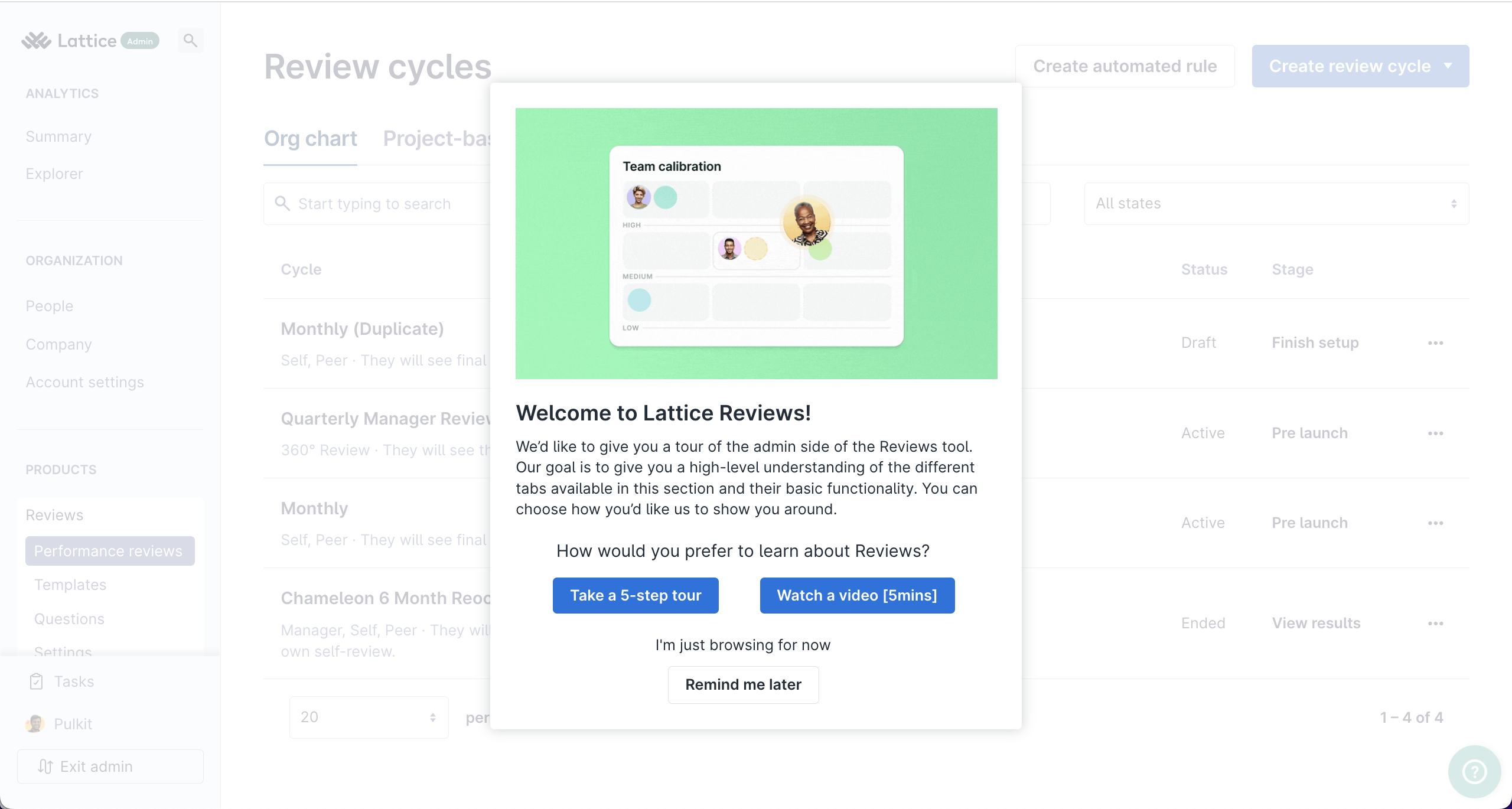Open the Chameleon 6 Month cycle title
This screenshot has height=809, width=1512.
(386, 598)
